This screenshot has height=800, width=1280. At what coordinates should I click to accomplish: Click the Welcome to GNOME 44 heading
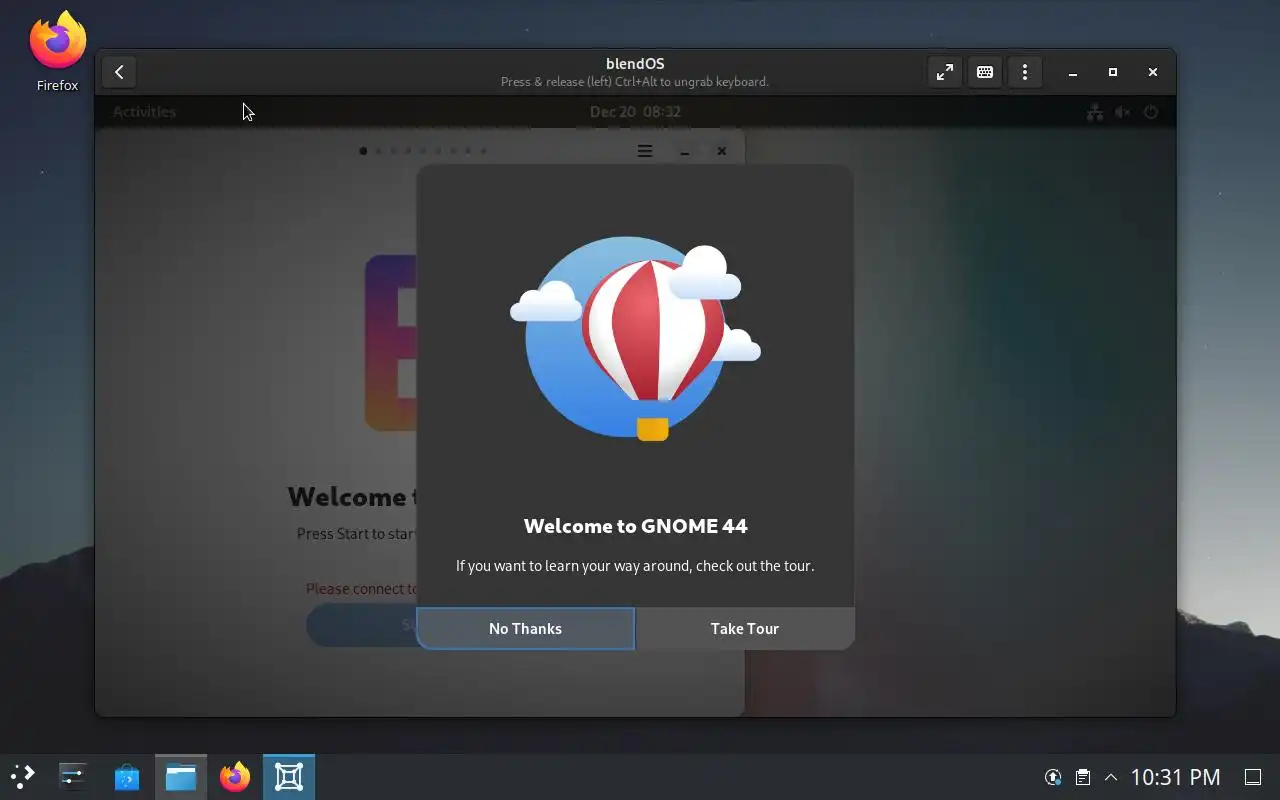[x=635, y=526]
